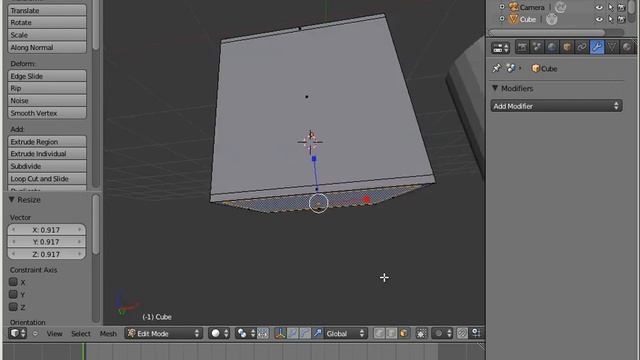Image resolution: width=640 pixels, height=360 pixels.
Task: Open the Material properties sphere icon
Action: click(627, 47)
